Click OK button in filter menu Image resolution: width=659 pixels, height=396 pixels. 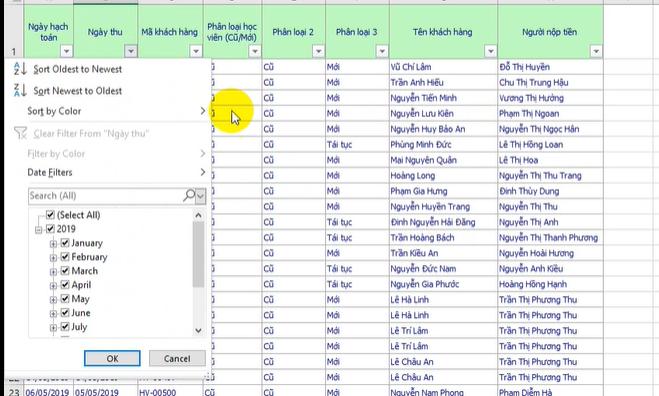tap(112, 359)
